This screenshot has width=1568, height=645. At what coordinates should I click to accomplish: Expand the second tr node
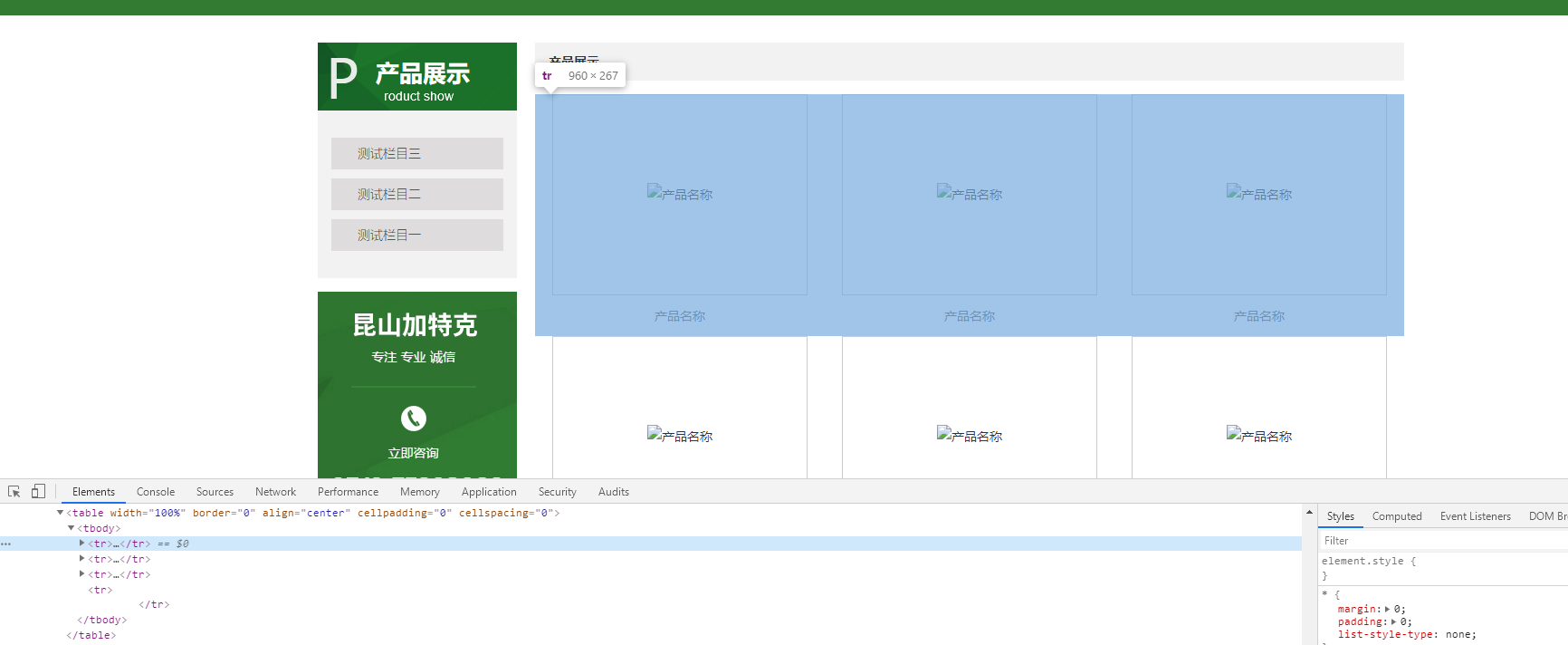(82, 559)
